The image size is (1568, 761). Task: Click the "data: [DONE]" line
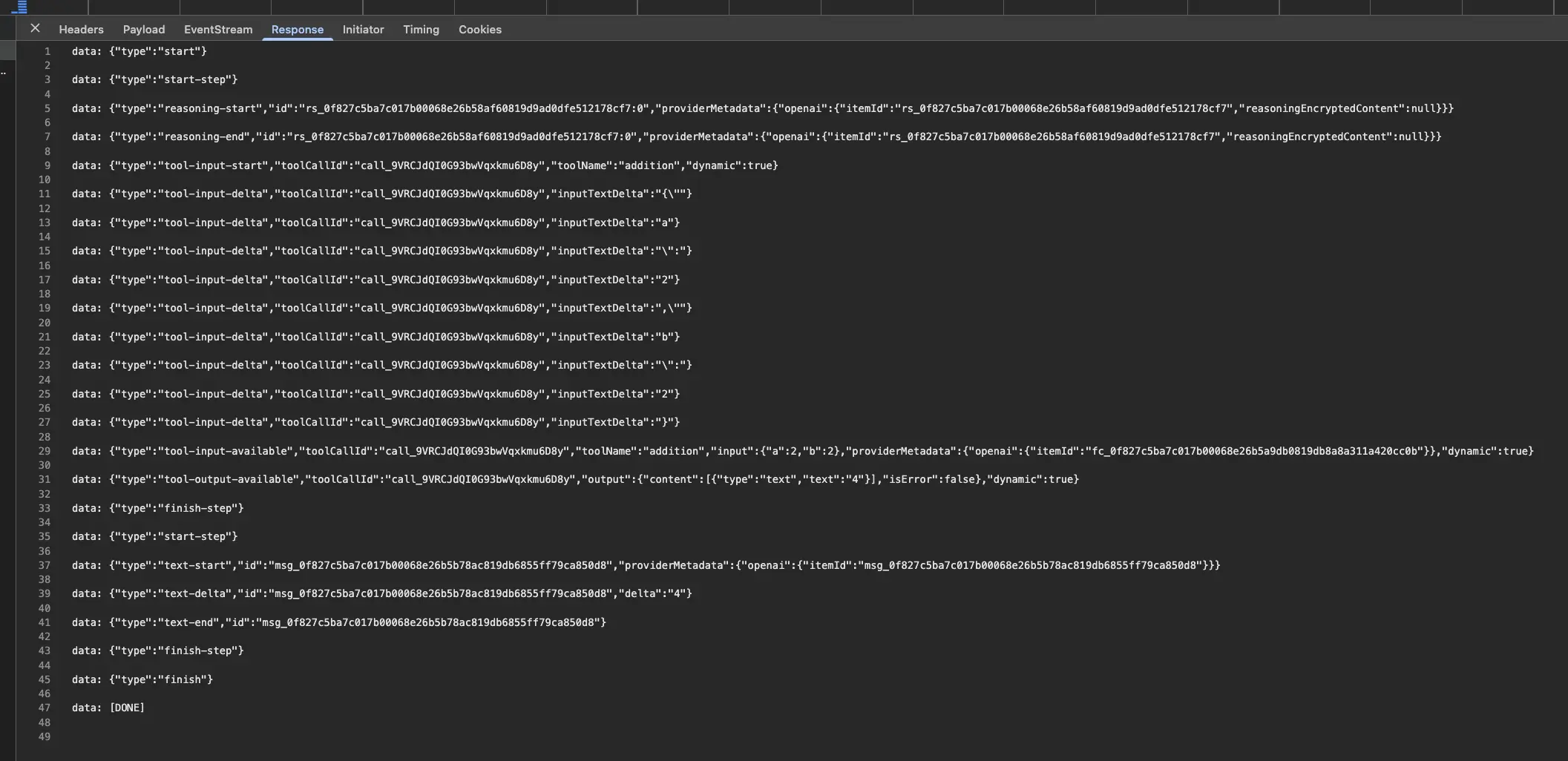[108, 708]
